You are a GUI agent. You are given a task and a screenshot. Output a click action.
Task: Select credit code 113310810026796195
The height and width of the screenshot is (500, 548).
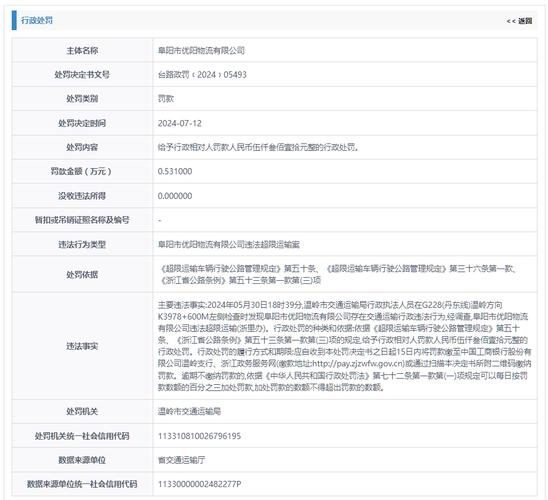tap(199, 436)
